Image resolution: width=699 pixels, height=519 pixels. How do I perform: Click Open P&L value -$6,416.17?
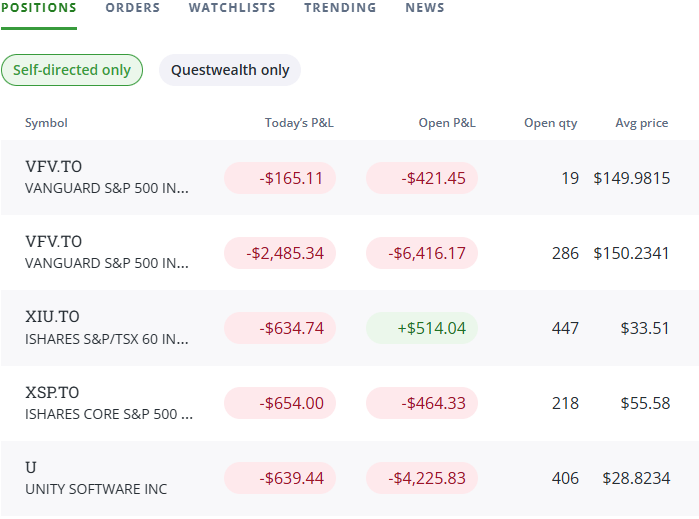click(422, 253)
